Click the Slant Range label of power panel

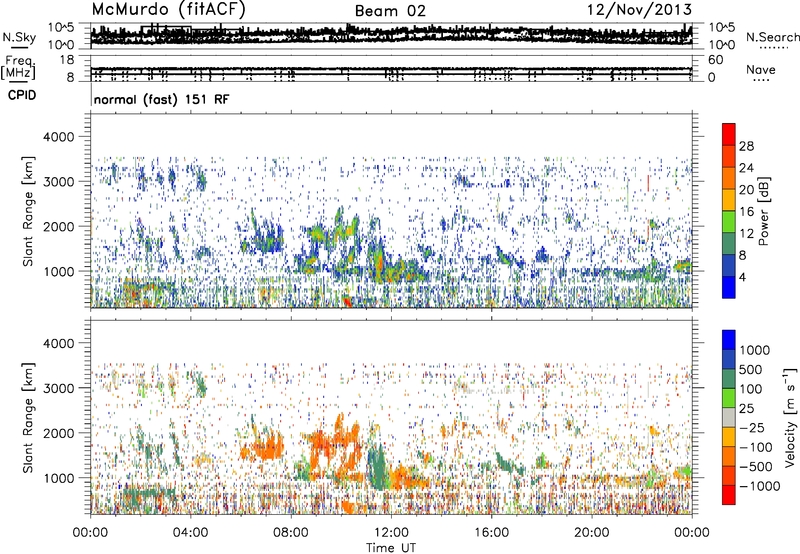click(28, 211)
